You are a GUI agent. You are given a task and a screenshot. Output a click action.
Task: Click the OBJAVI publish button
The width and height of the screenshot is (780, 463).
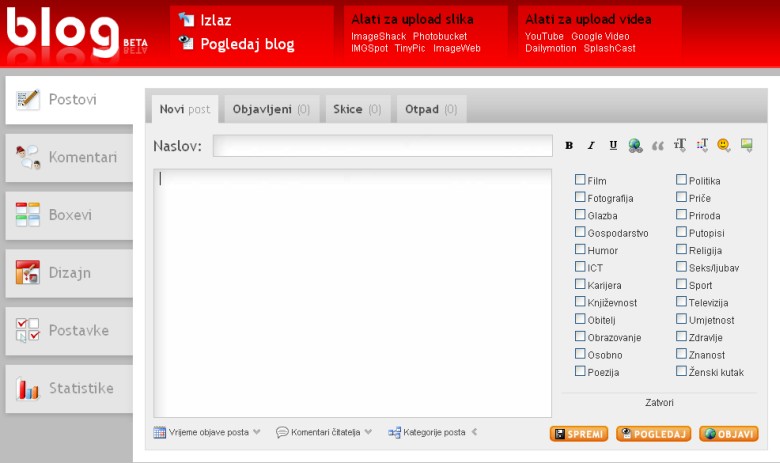point(729,434)
